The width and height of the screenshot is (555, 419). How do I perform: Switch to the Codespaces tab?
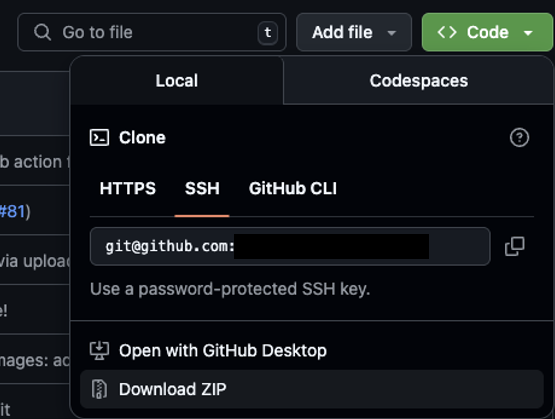[419, 80]
